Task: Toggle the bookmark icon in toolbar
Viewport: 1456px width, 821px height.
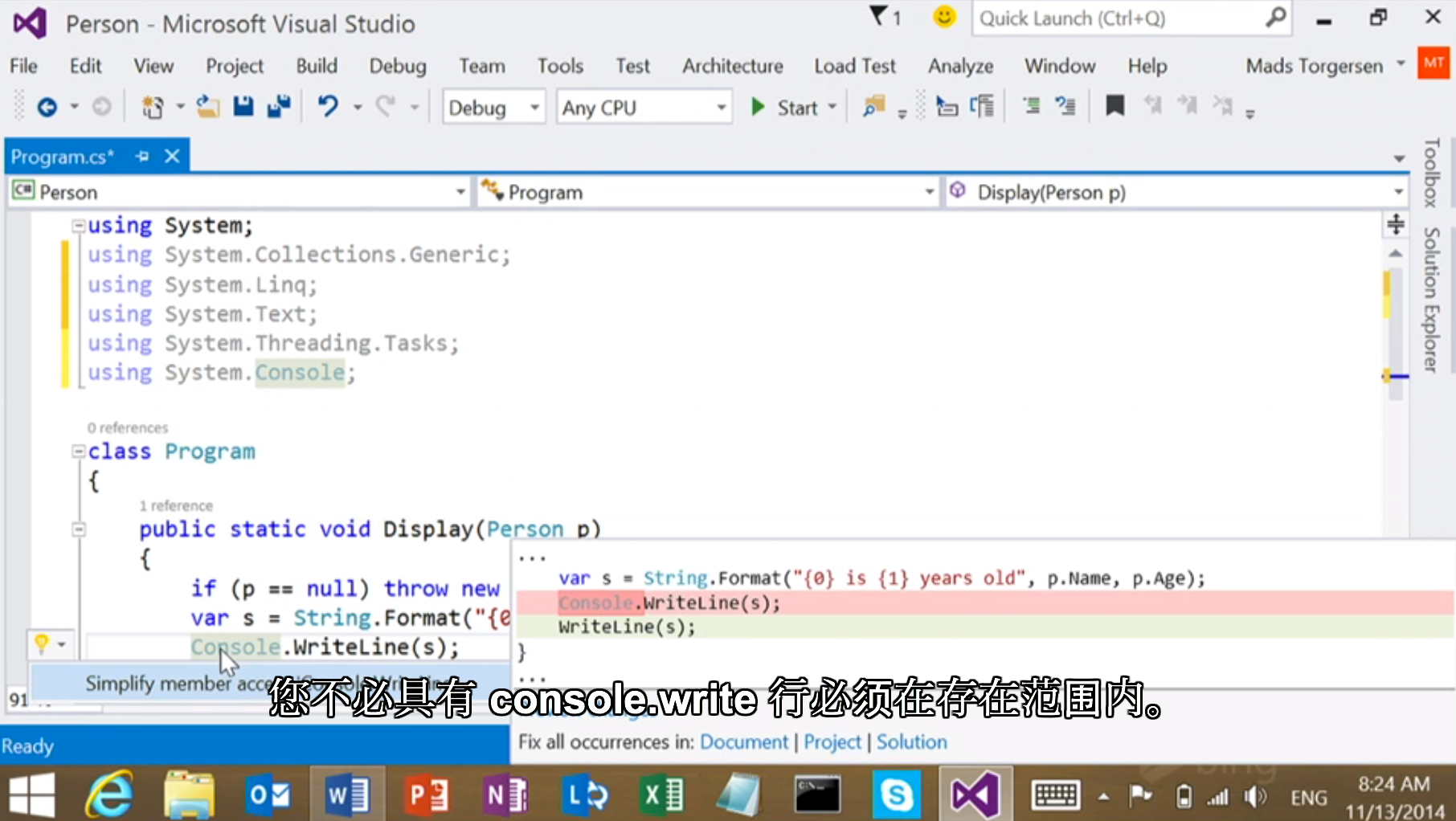Action: (1115, 106)
